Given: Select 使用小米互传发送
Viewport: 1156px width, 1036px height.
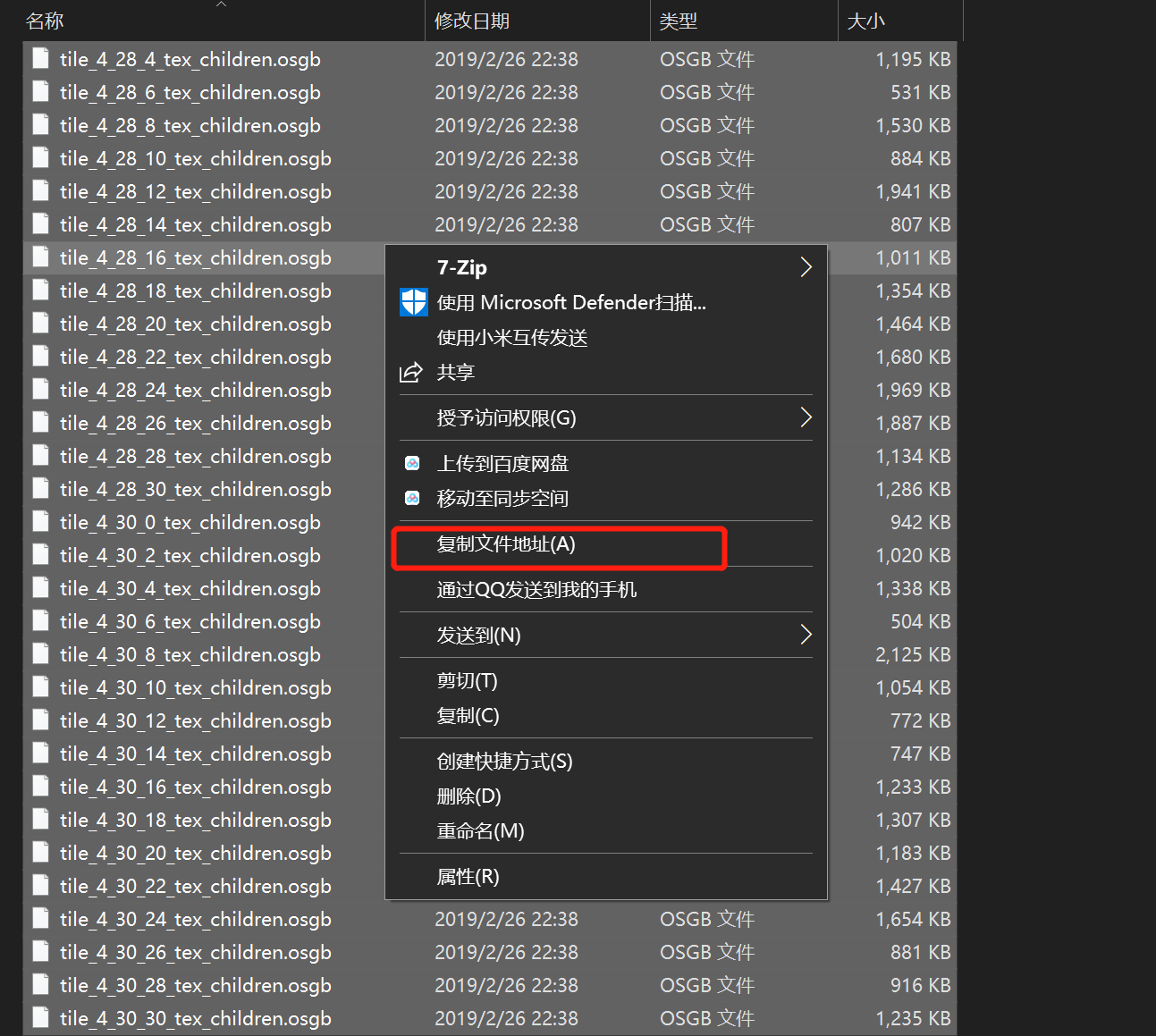Looking at the screenshot, I should click(606, 337).
